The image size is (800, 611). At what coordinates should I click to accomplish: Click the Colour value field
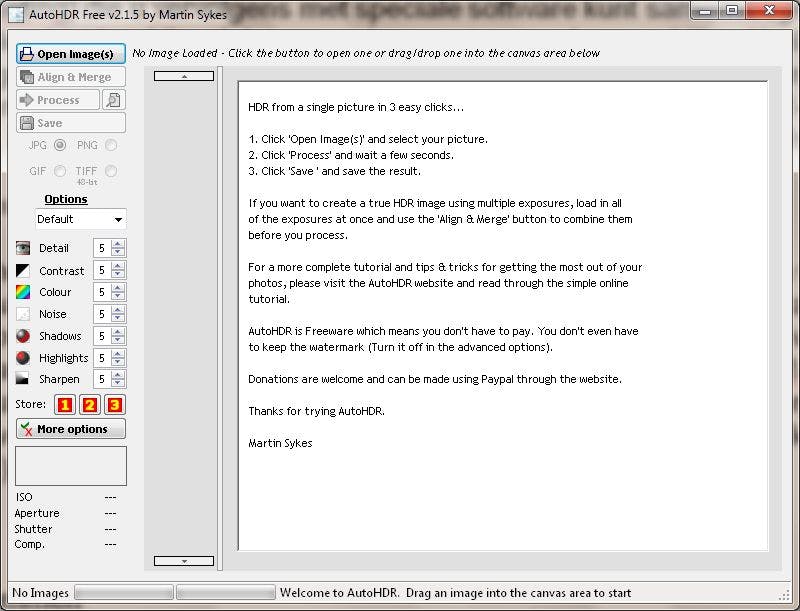coord(103,292)
